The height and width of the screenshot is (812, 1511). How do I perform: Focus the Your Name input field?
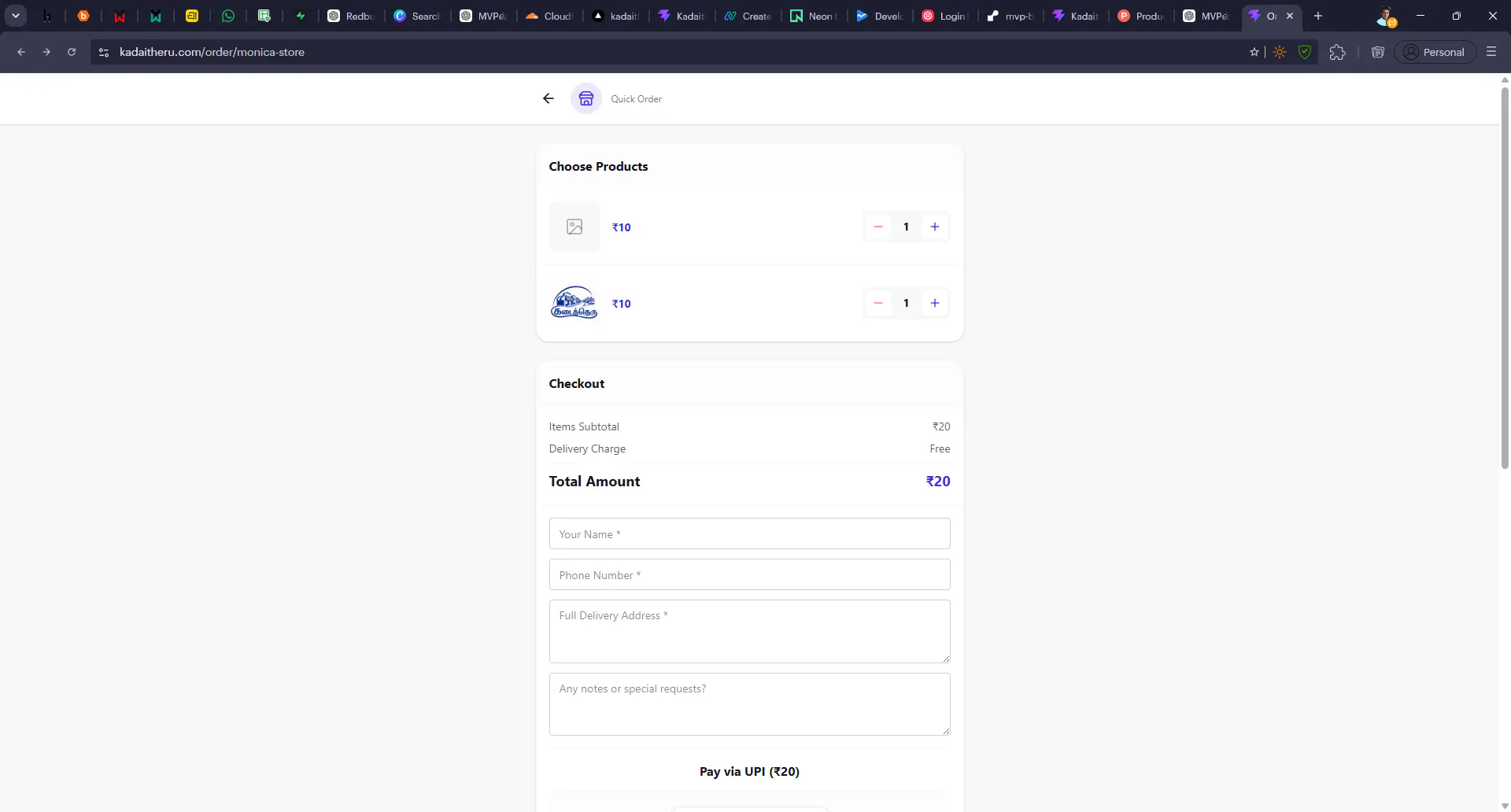pyautogui.click(x=749, y=533)
